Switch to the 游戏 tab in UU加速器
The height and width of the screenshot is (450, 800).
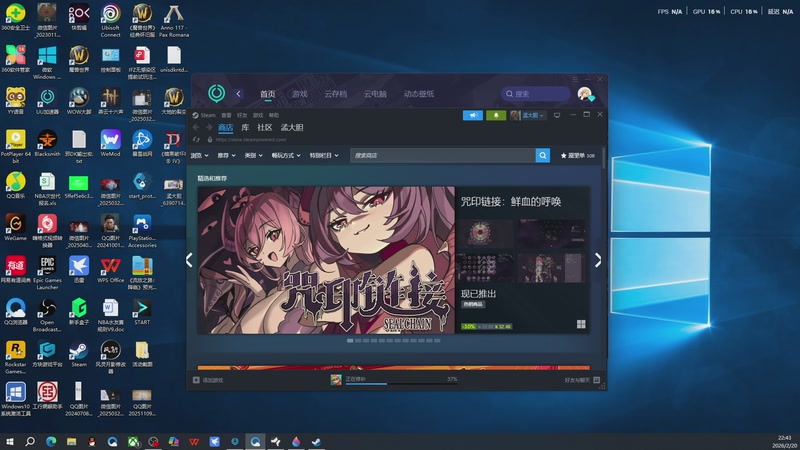pos(299,94)
